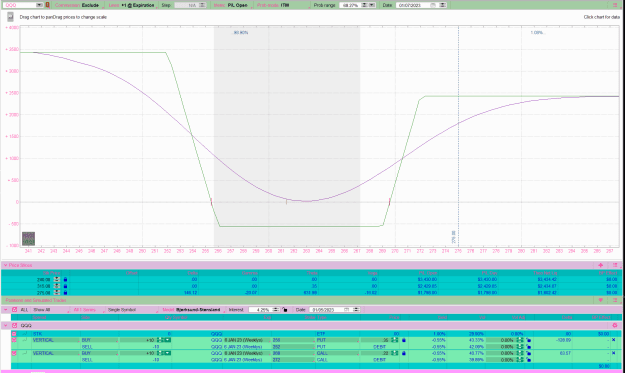Image resolution: width=625 pixels, height=373 pixels.
Task: Collapse the QQQ symbol group
Action: pyautogui.click(x=6, y=326)
